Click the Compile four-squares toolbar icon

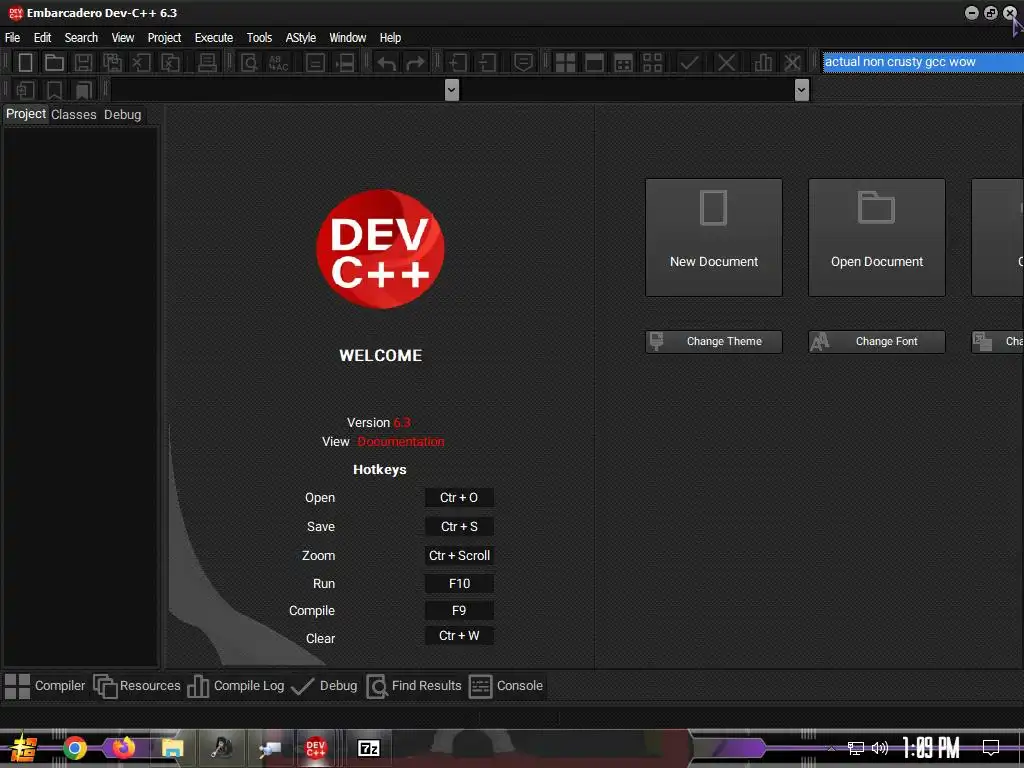tap(565, 63)
